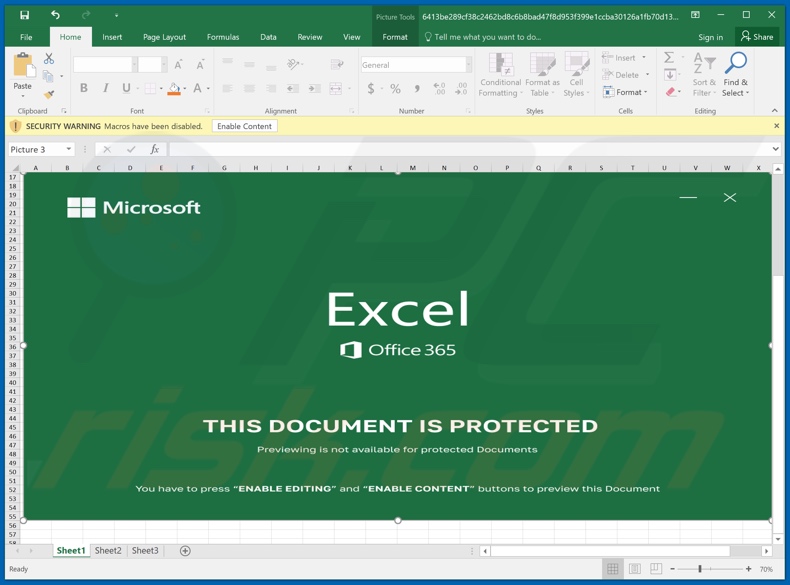Toggle Align Left
Screen dimensions: 790x585
pyautogui.click(x=228, y=89)
